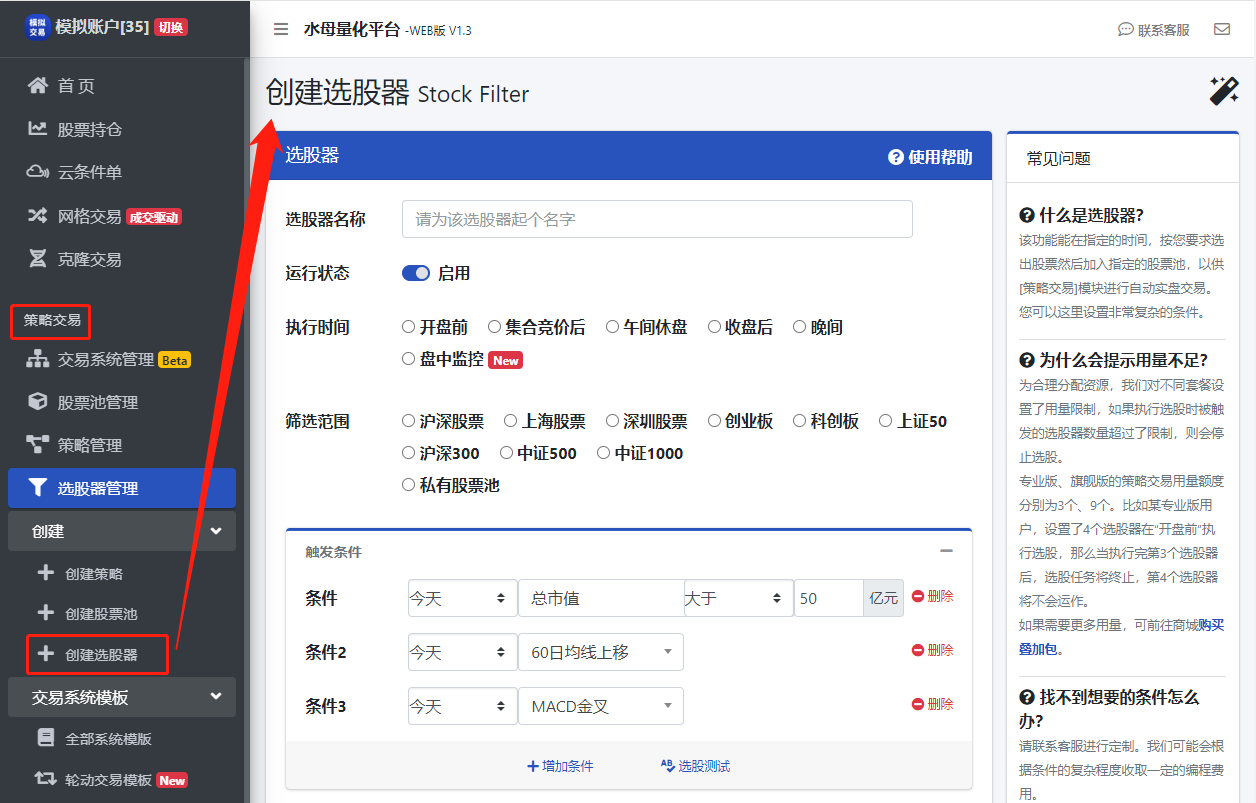Screen dimensions: 1256x803
Task: Choose 沪深300 as filter range
Action: click(x=408, y=453)
